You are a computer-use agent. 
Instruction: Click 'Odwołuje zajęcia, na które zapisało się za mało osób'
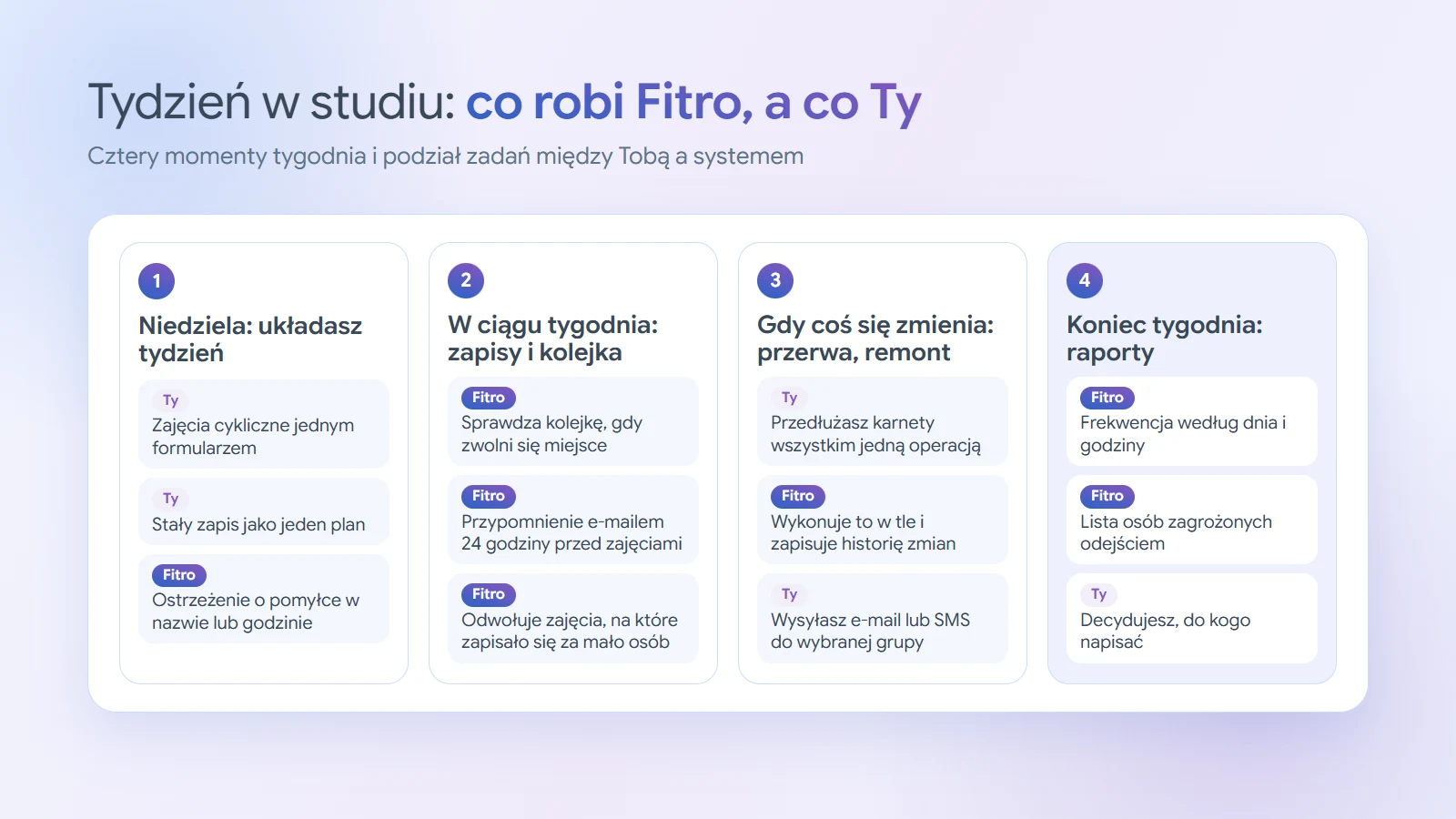[570, 631]
